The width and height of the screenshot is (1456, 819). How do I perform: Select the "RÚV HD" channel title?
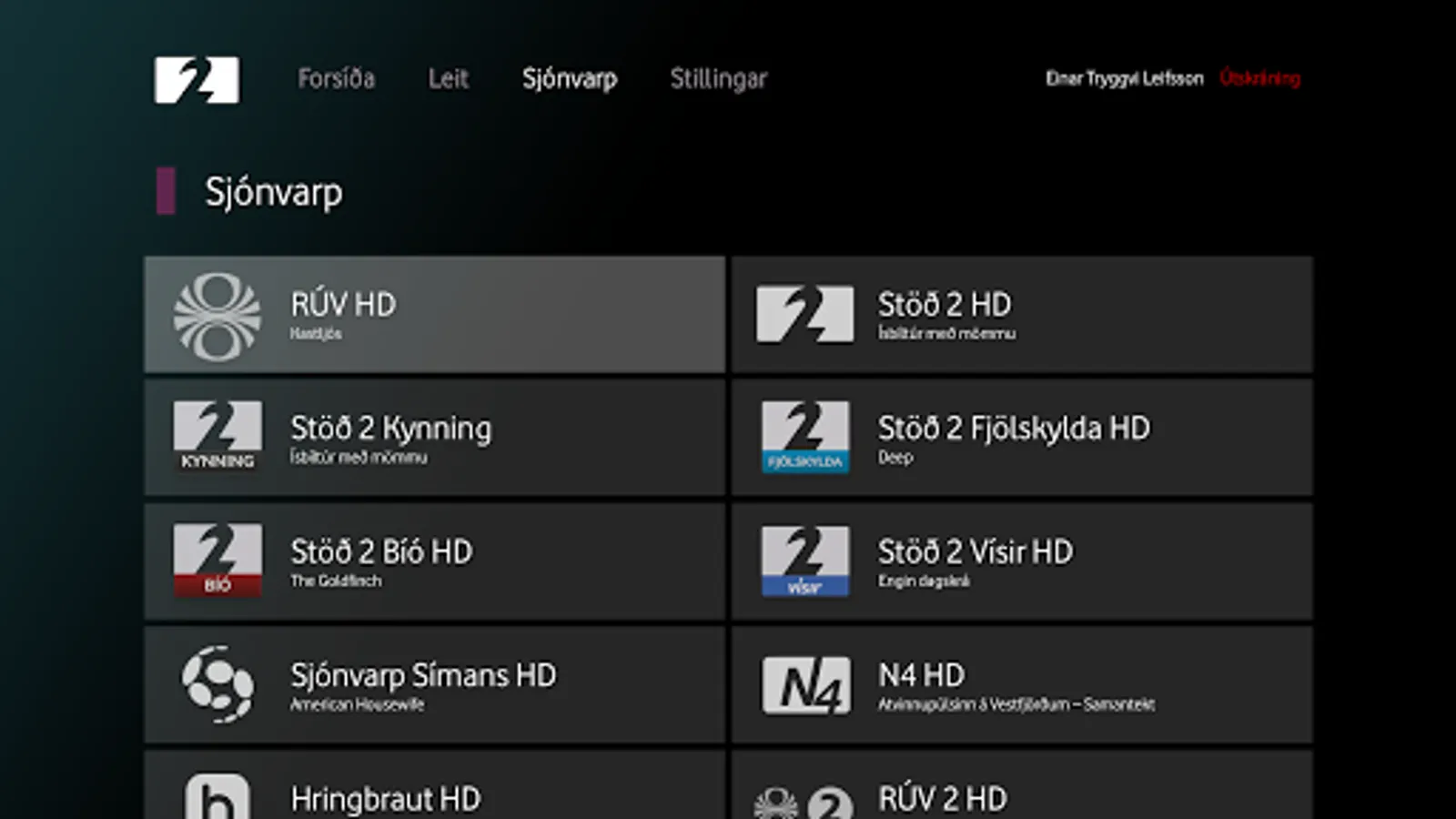343,305
